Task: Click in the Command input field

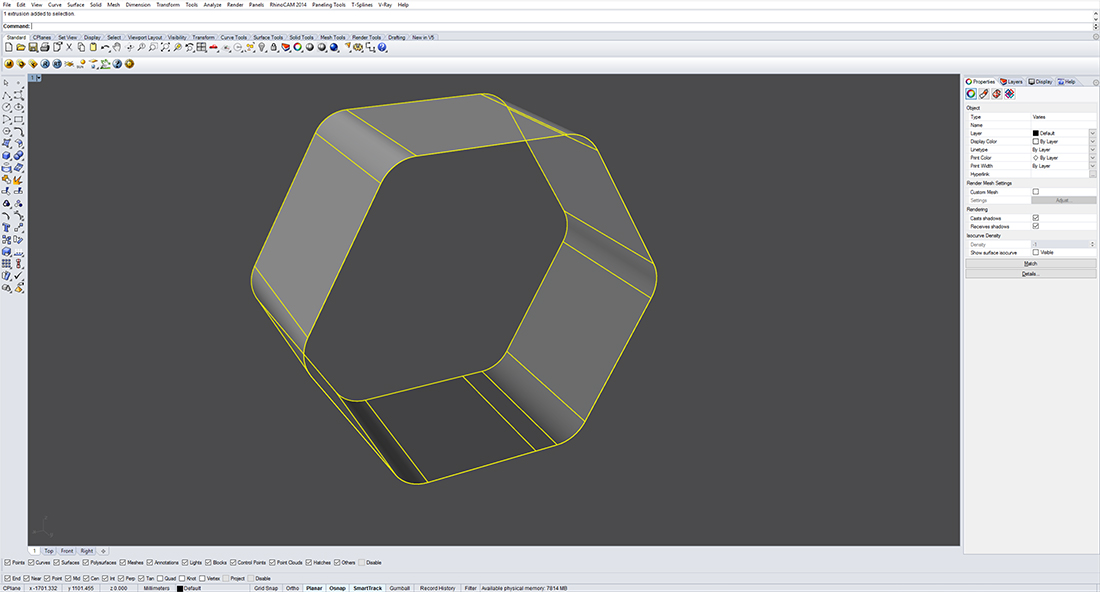Action: (561, 26)
